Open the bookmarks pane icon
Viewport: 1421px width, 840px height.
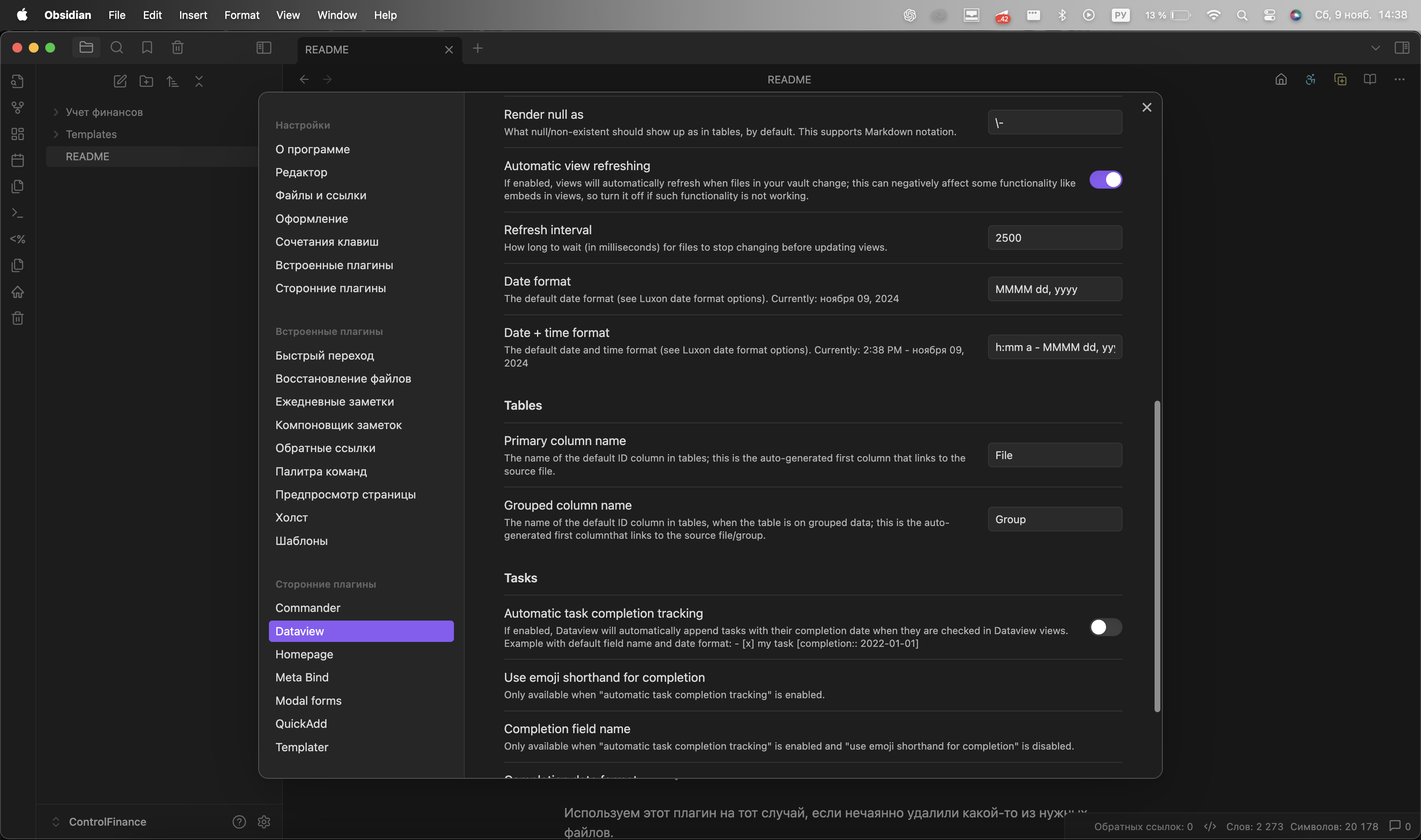pyautogui.click(x=147, y=48)
